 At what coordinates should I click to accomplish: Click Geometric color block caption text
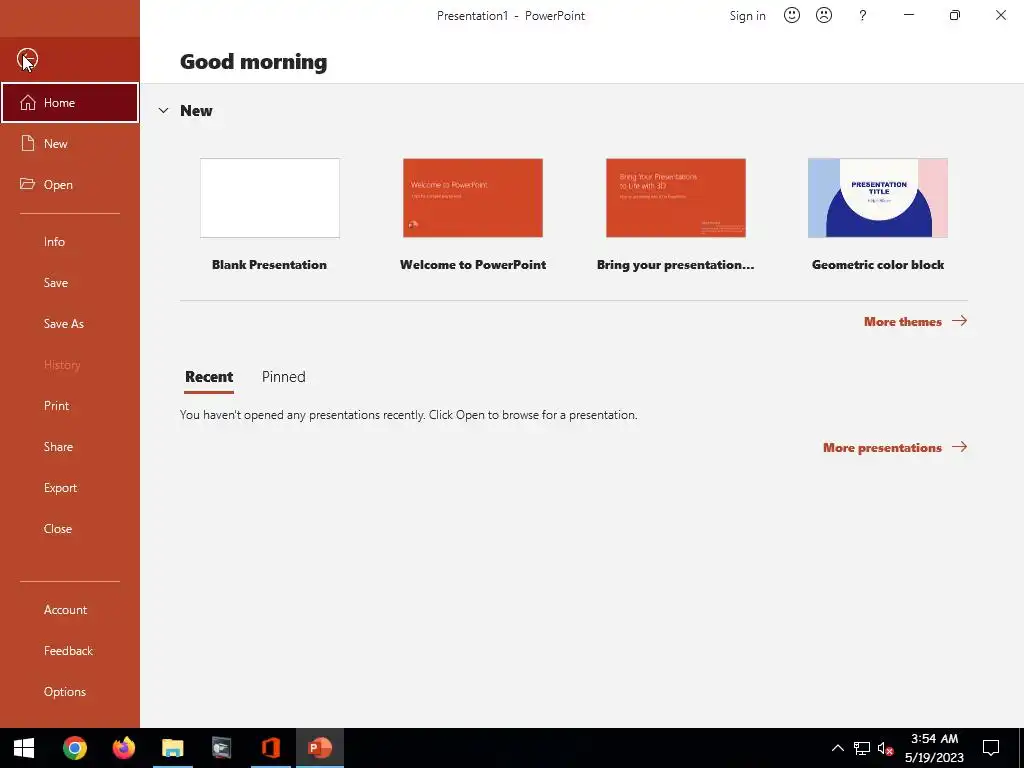[878, 264]
